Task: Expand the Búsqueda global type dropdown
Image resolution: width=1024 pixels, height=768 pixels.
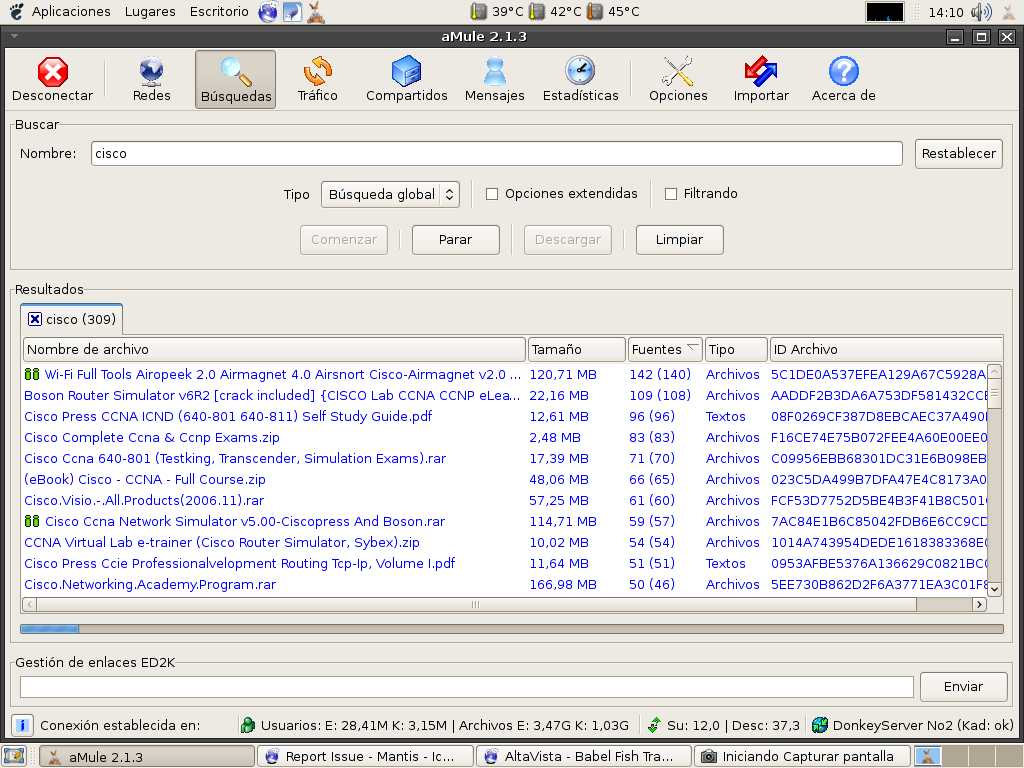Action: 390,194
